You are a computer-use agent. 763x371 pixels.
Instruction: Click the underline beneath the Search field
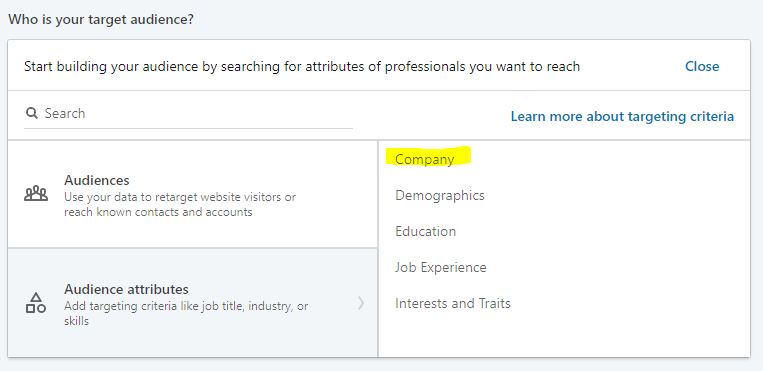(188, 129)
